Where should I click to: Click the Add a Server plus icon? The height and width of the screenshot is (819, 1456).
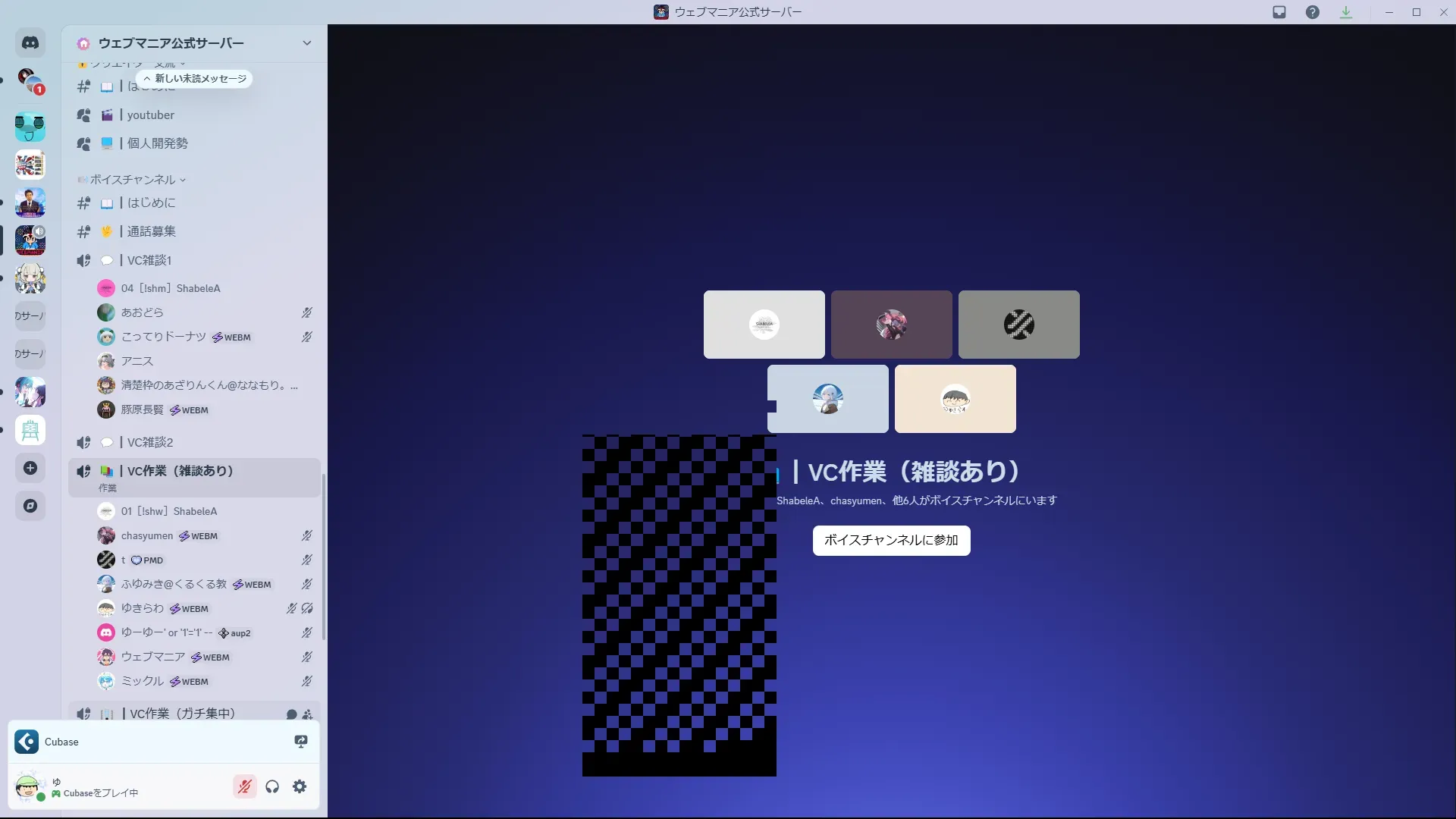pos(30,468)
